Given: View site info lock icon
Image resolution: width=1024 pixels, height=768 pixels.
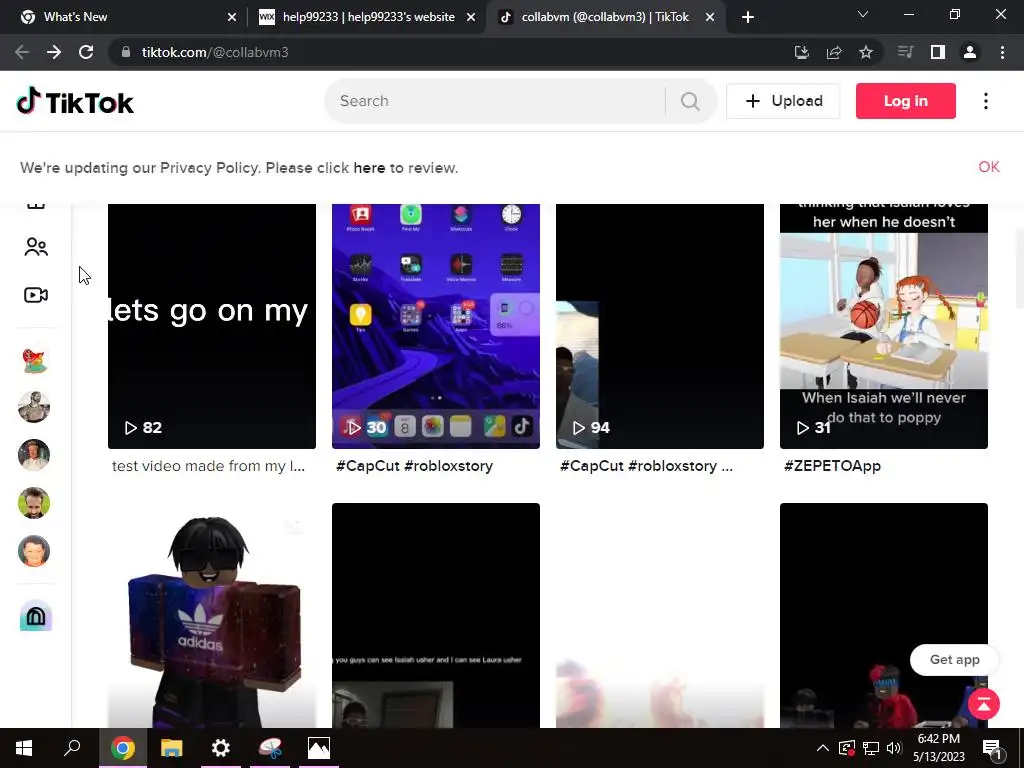Looking at the screenshot, I should pos(126,52).
